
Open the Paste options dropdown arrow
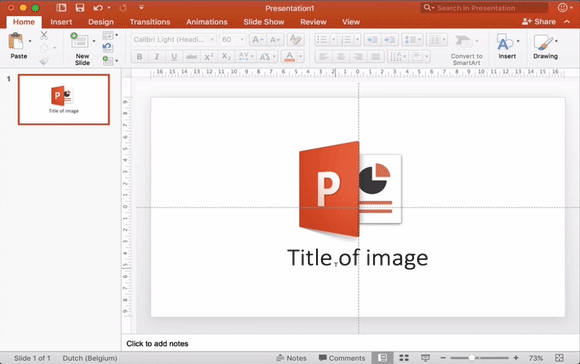coord(30,41)
